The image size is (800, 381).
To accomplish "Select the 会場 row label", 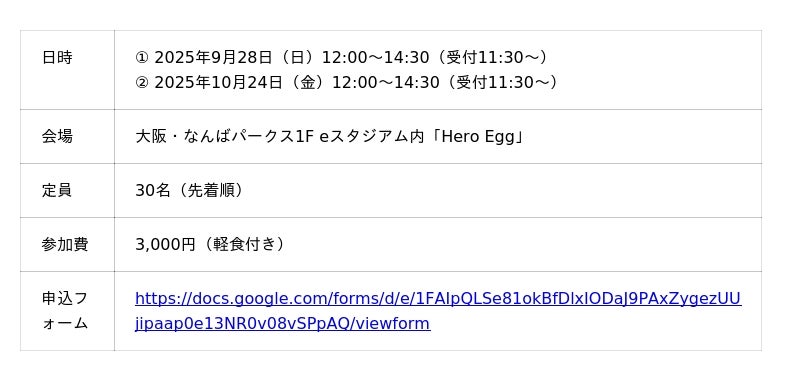I will 57,136.
